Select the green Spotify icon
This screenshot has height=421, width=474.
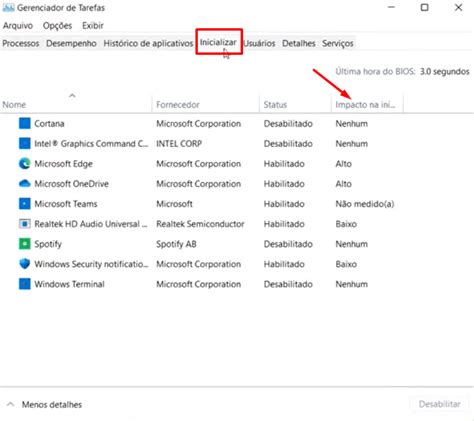[x=24, y=244]
